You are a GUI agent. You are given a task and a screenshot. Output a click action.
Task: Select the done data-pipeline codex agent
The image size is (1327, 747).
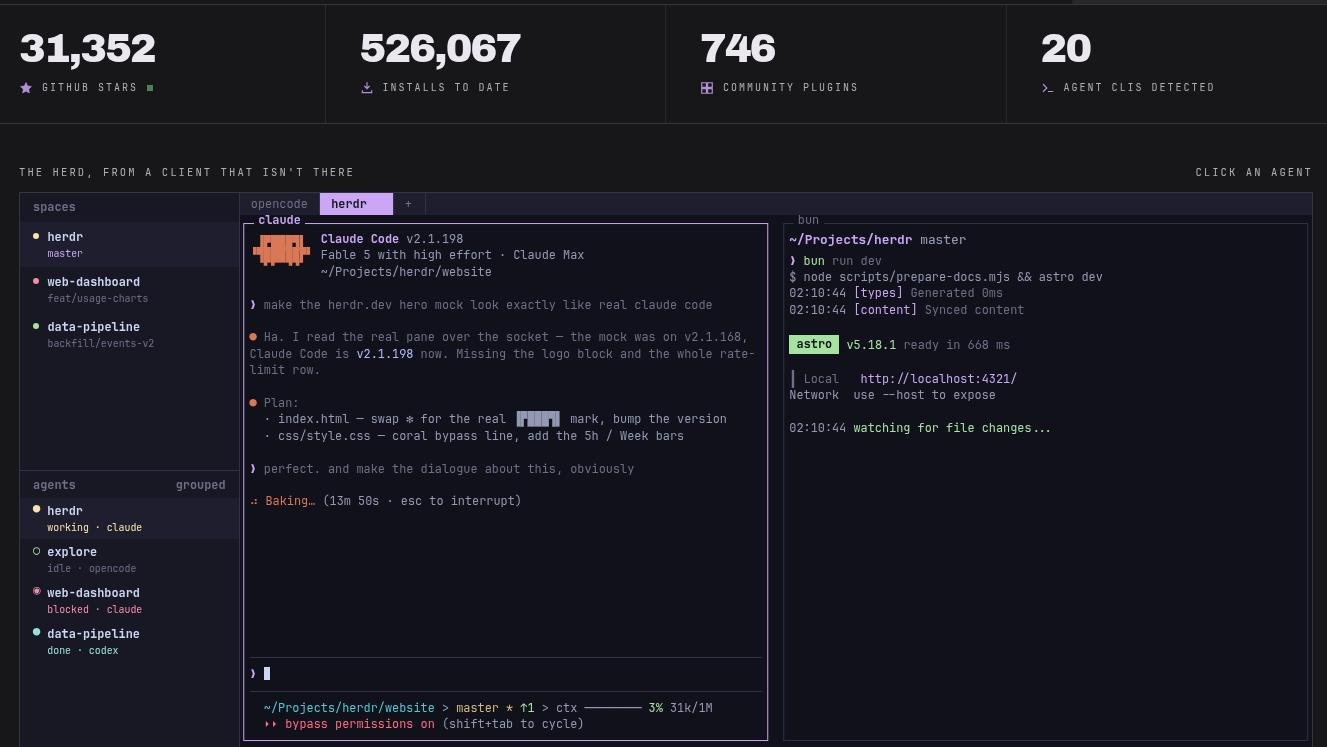click(x=130, y=641)
